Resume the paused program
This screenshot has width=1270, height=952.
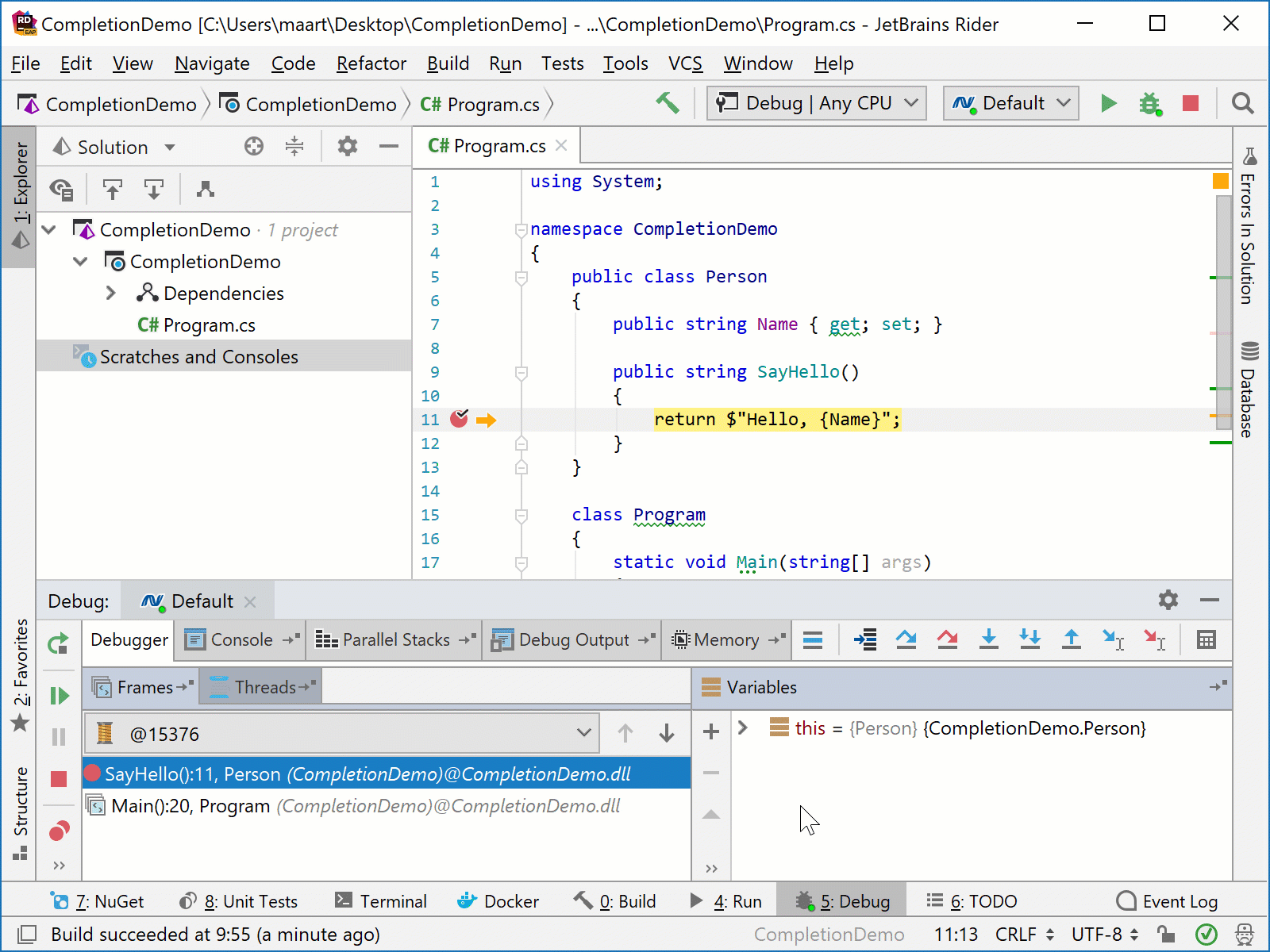coord(58,696)
